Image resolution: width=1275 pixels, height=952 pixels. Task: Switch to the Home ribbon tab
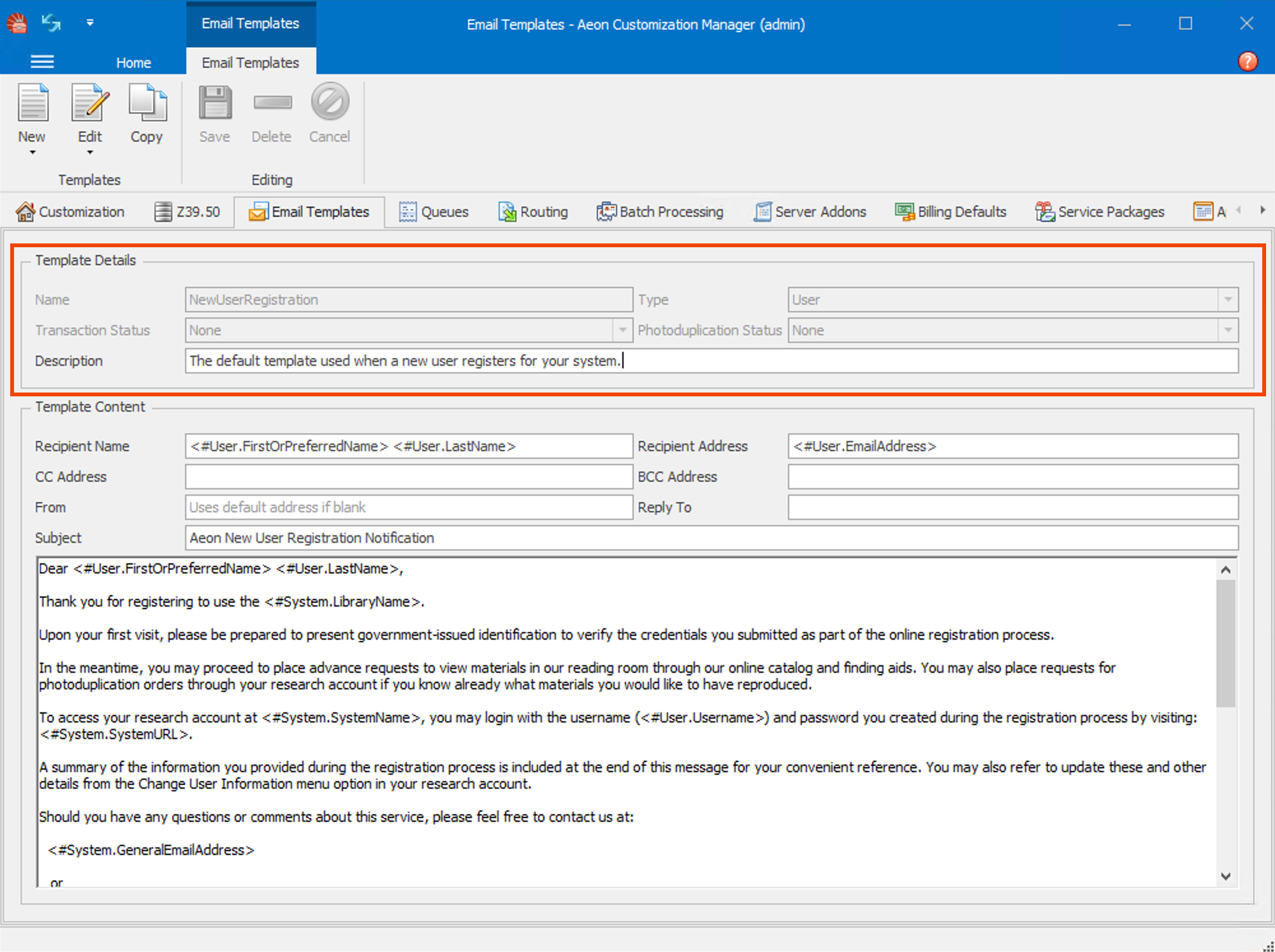pyautogui.click(x=133, y=62)
